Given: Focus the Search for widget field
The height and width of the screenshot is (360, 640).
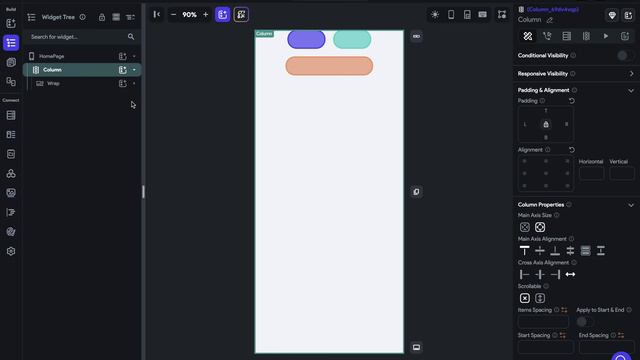Looking at the screenshot, I should tap(82, 37).
